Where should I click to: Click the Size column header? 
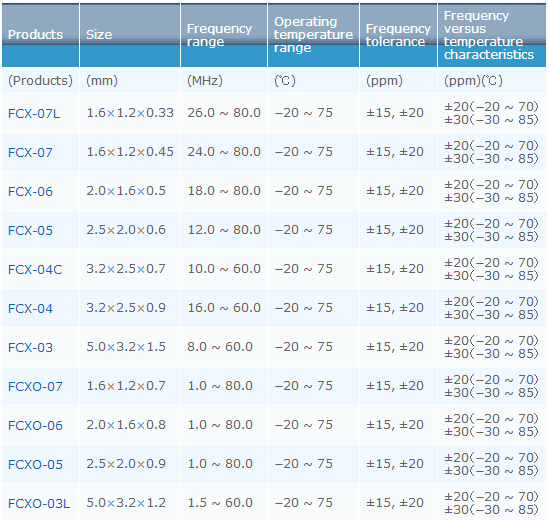[130, 35]
